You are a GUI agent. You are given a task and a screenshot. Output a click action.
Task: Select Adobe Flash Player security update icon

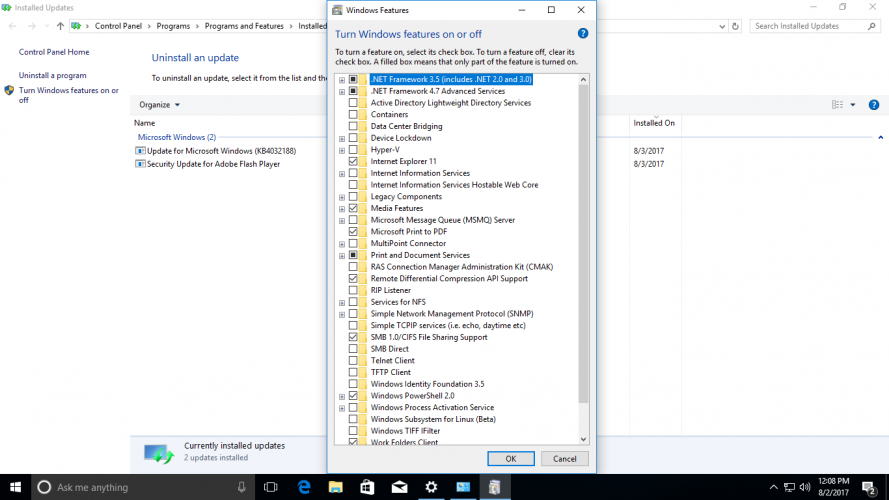140,164
